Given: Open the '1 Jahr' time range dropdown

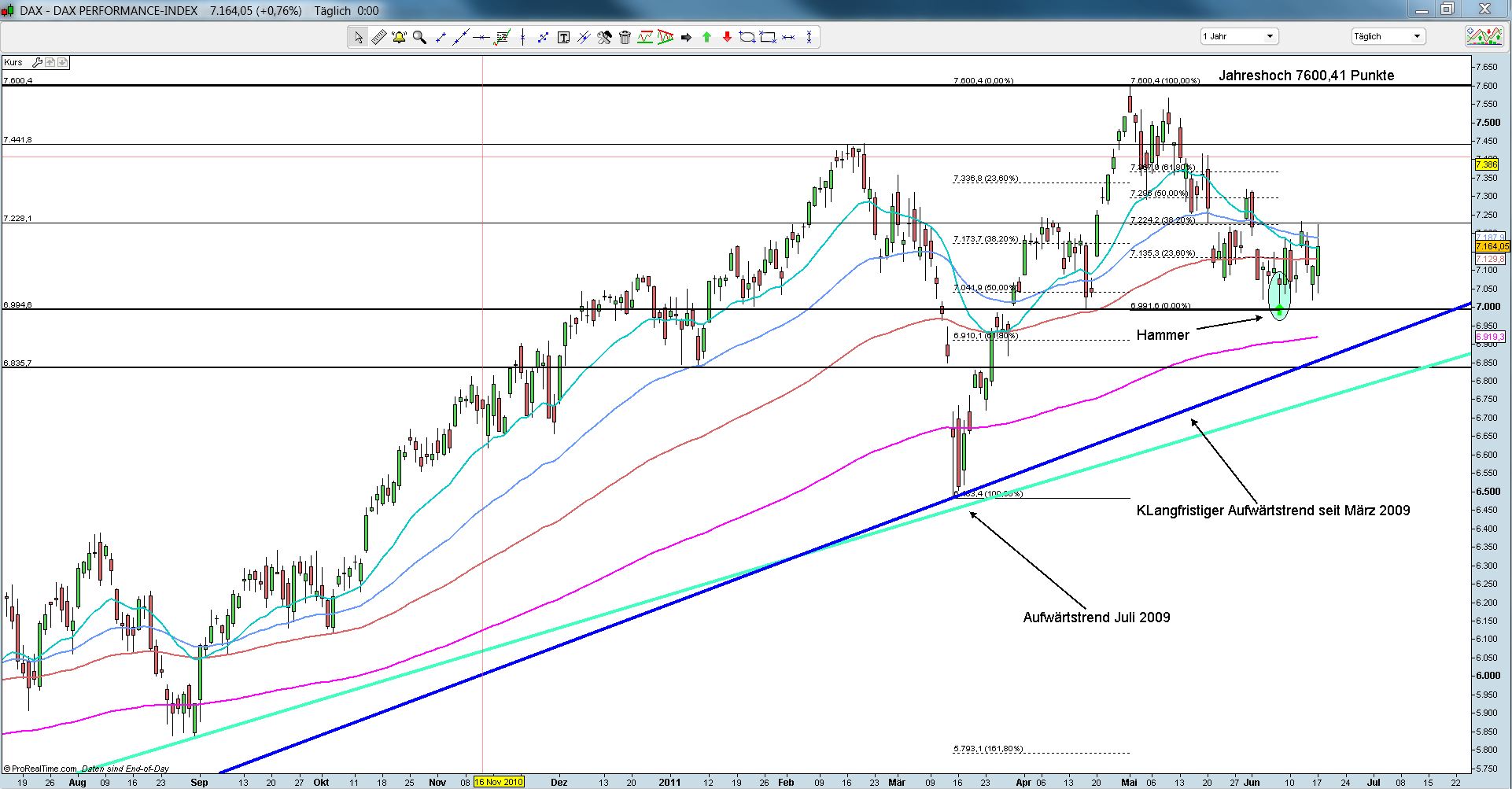Looking at the screenshot, I should [1239, 36].
